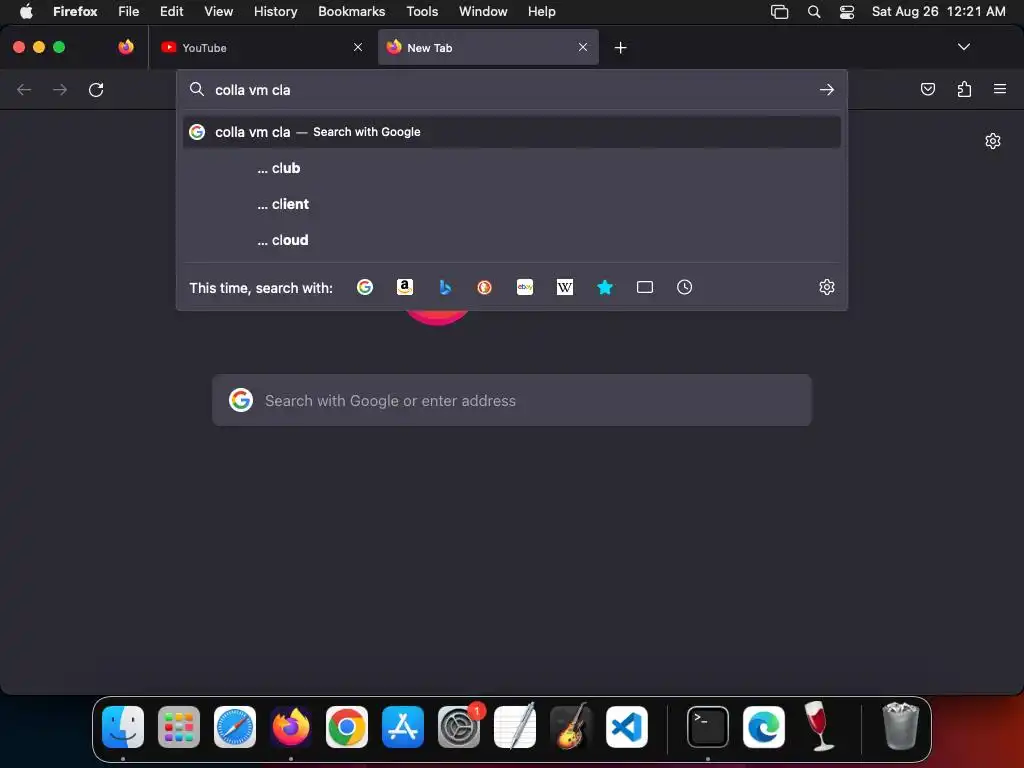Viewport: 1024px width, 768px height.
Task: Close the YouTube tab
Action: pyautogui.click(x=358, y=47)
